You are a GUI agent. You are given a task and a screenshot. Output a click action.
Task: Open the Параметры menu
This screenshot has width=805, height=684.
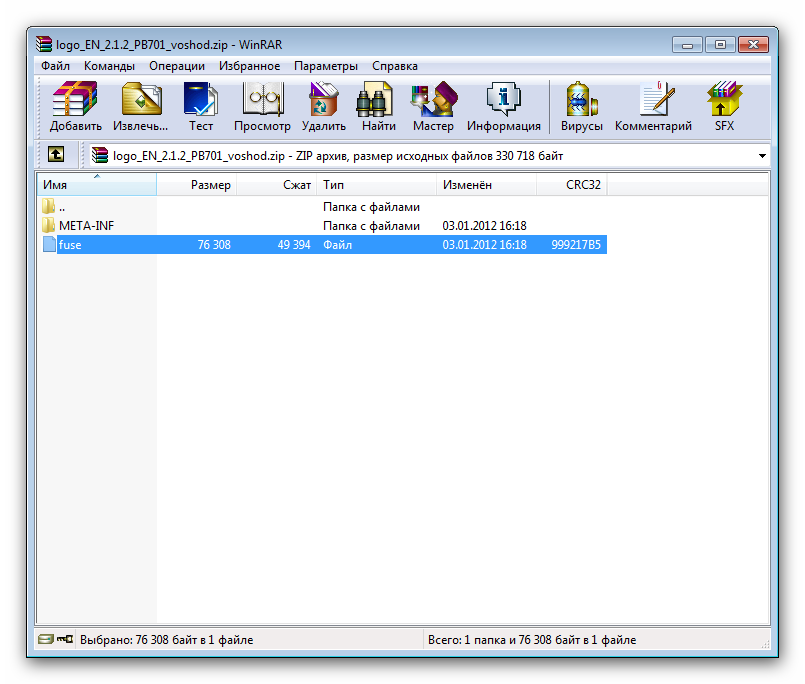tap(326, 66)
